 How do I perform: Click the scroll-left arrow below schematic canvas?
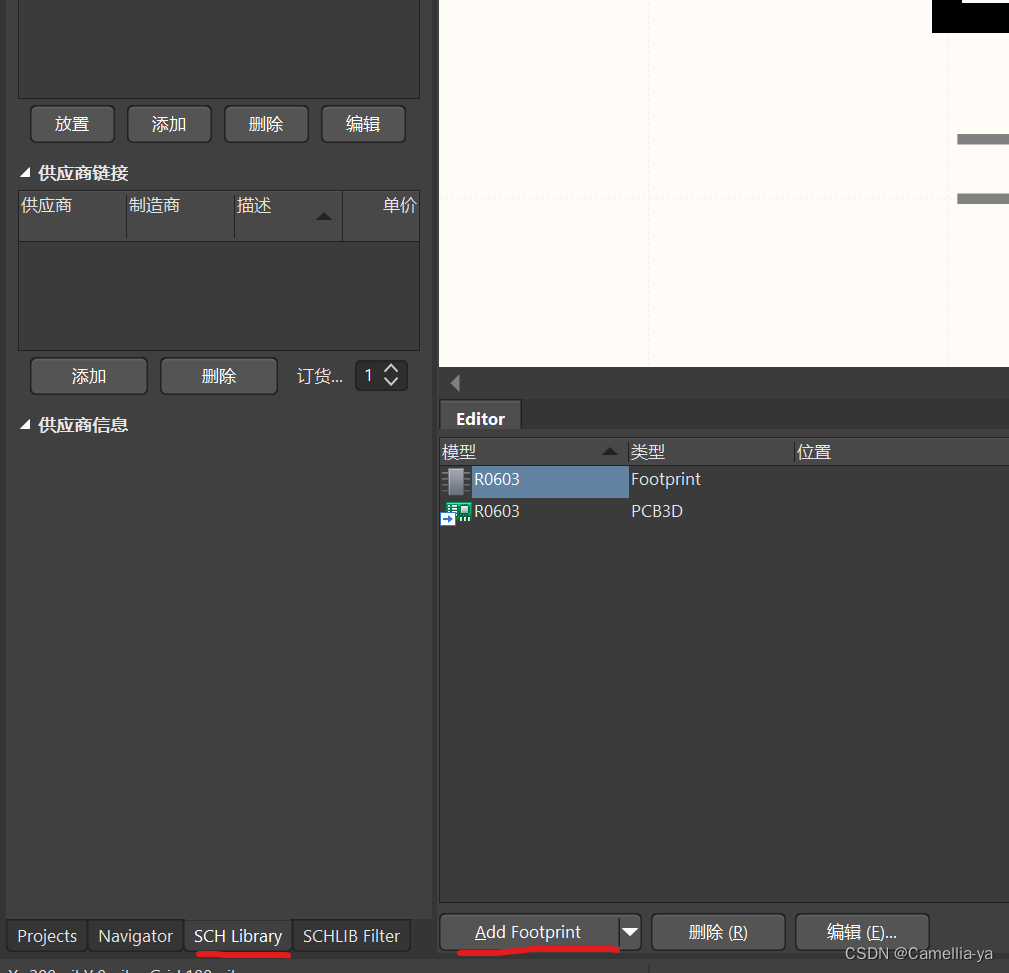pyautogui.click(x=455, y=383)
